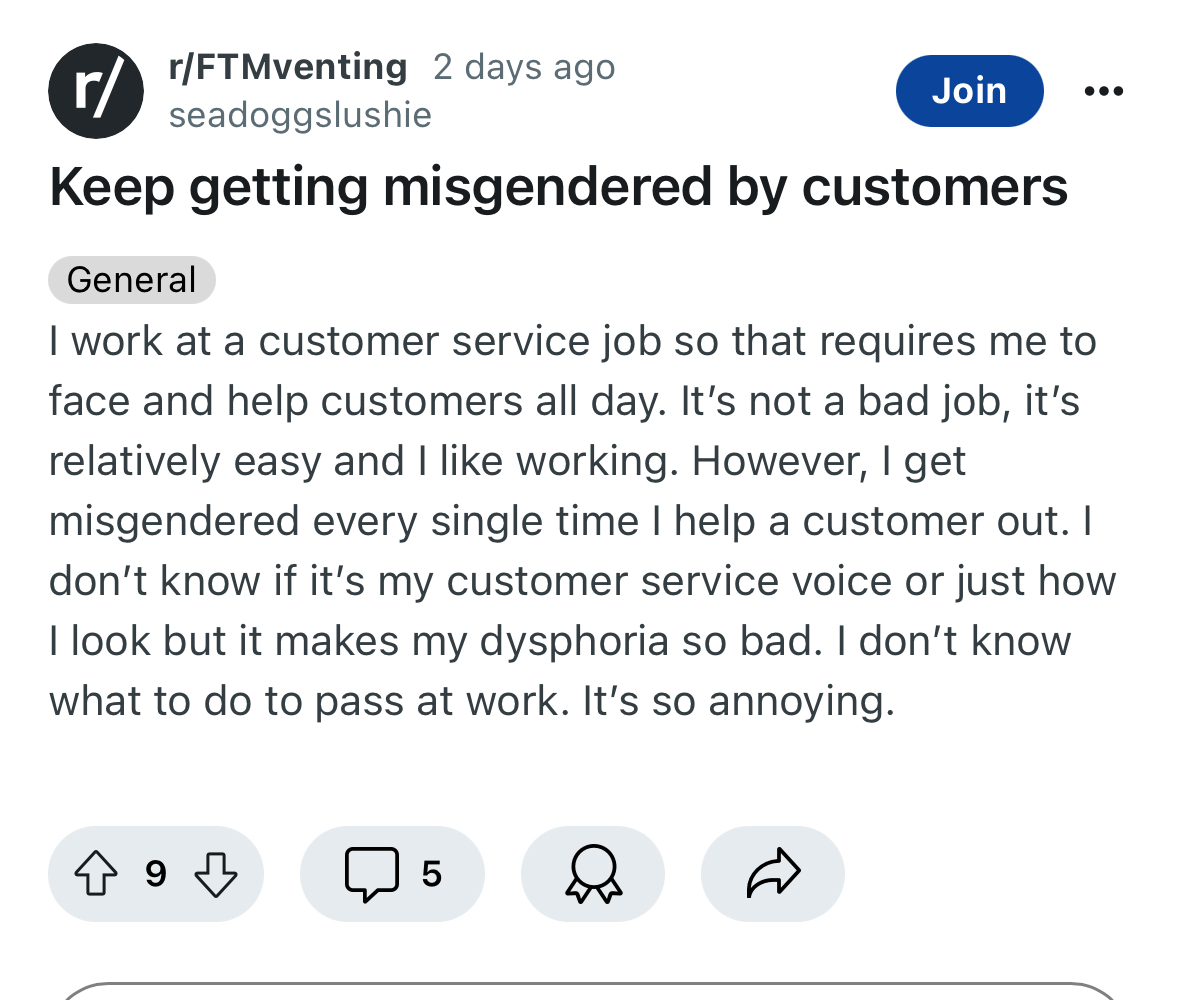Click the "2 days ago" timestamp
Image resolution: width=1179 pixels, height=1000 pixels.
[x=524, y=67]
